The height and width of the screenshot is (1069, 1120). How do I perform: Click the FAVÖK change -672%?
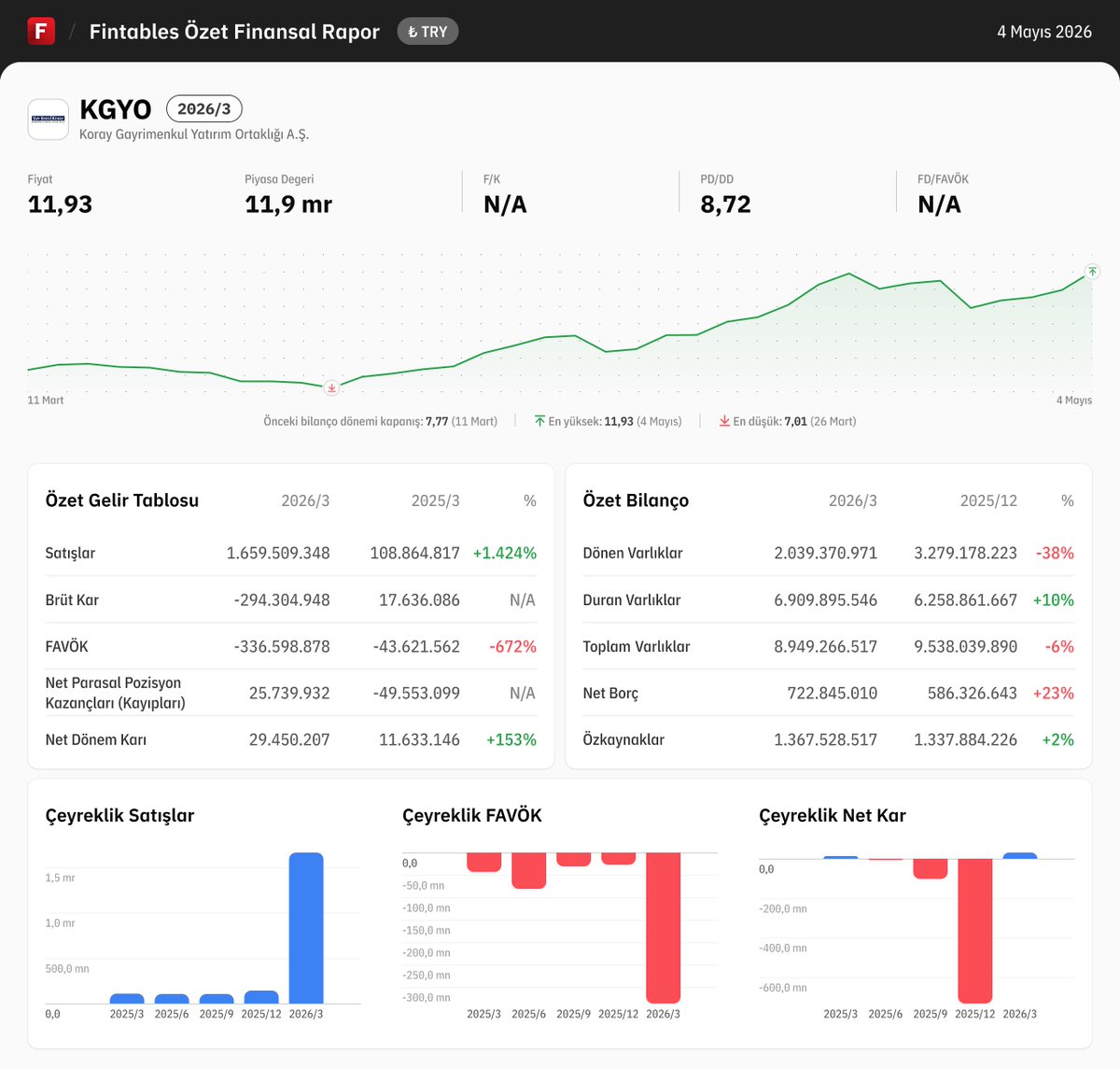[x=513, y=646]
